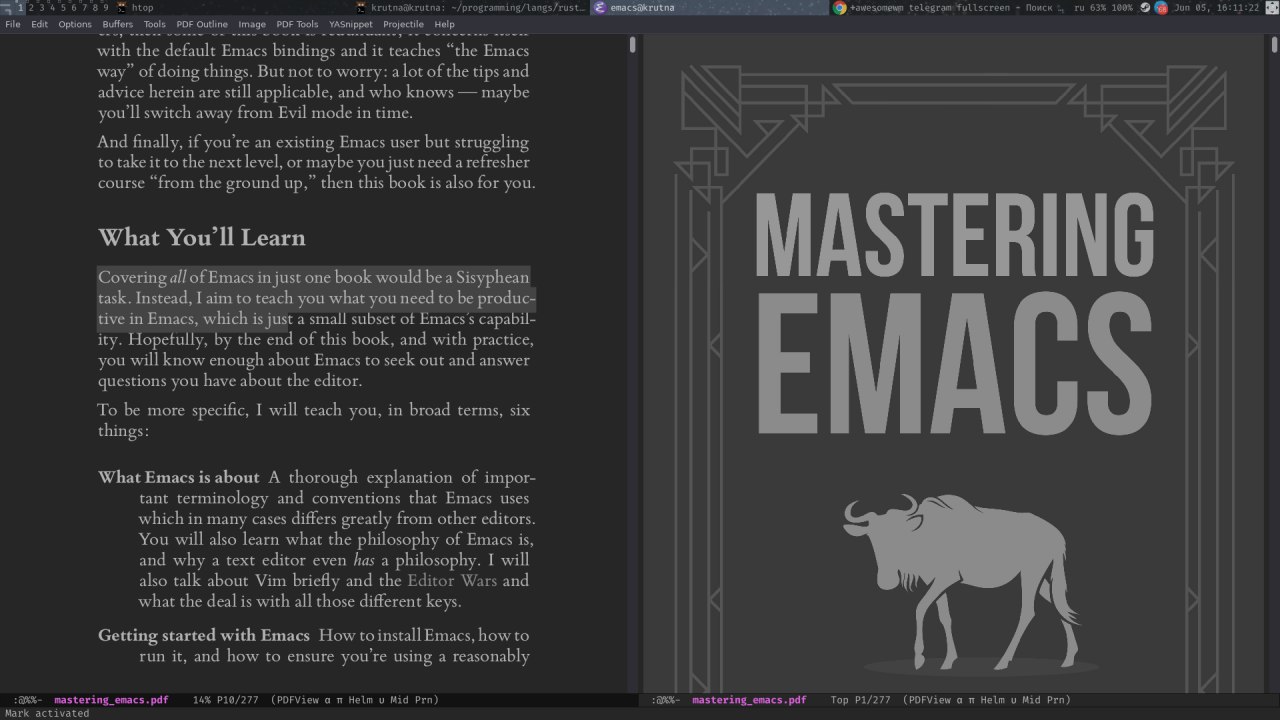The width and height of the screenshot is (1280, 720).
Task: Open the YASnippet menu
Action: pyautogui.click(x=351, y=24)
